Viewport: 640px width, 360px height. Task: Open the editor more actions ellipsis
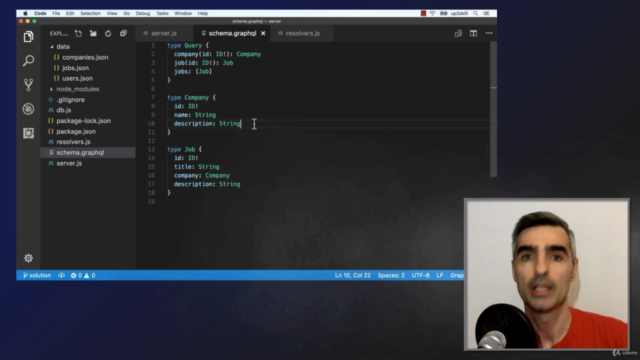click(489, 33)
